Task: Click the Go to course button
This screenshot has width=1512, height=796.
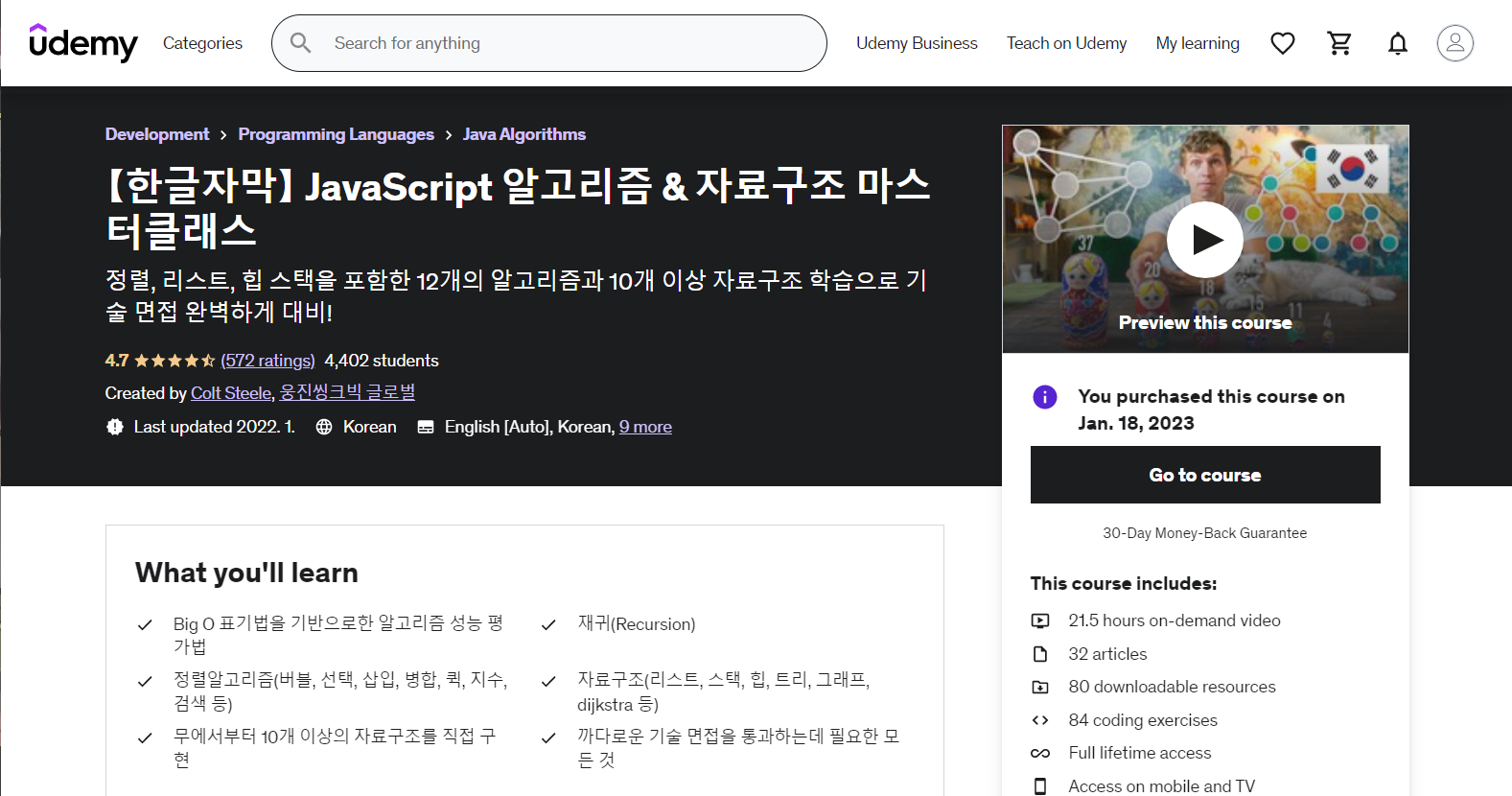Action: [x=1205, y=475]
